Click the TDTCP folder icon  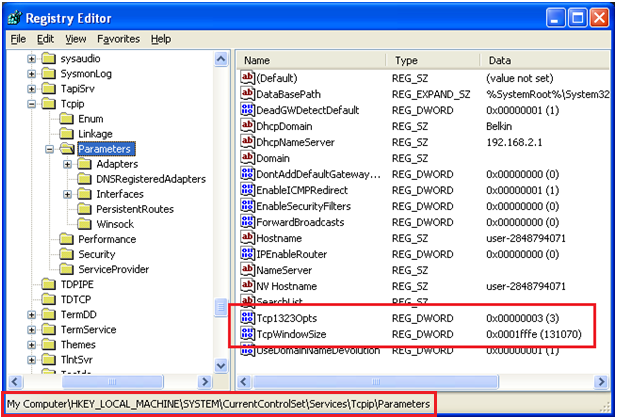[48, 299]
